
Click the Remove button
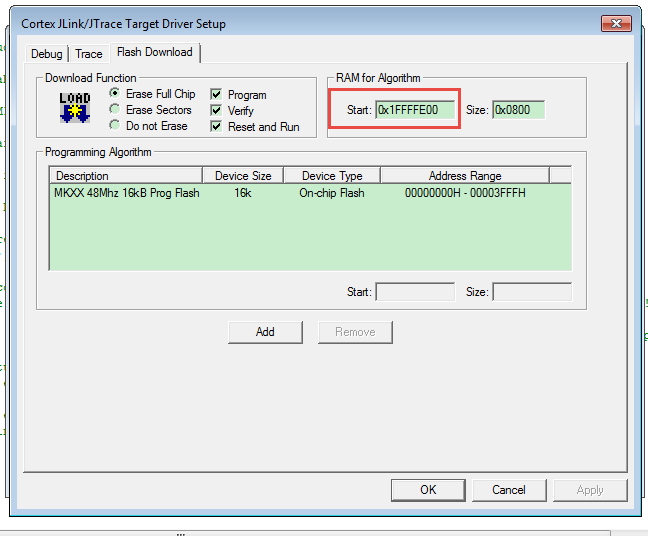click(355, 332)
